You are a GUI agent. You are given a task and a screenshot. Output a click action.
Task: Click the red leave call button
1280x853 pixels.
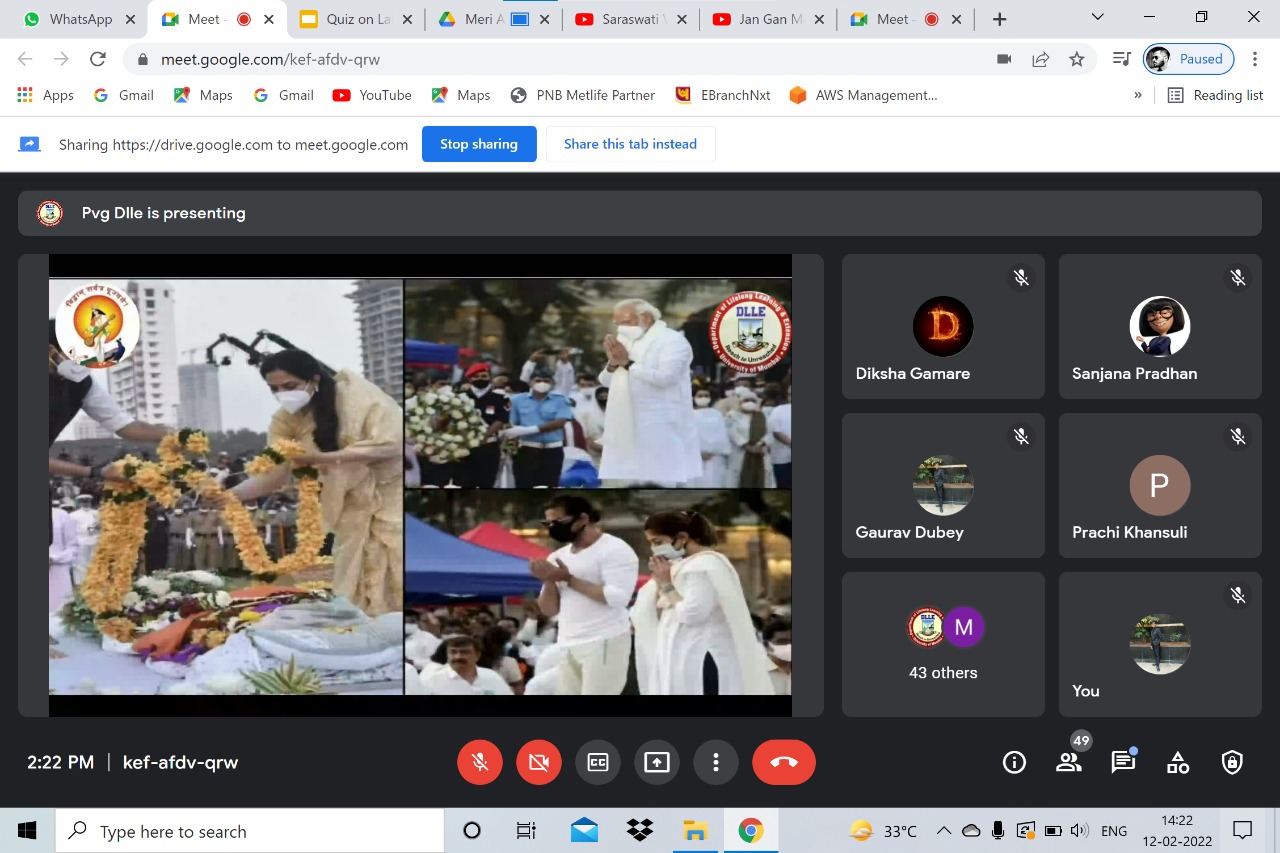[784, 763]
